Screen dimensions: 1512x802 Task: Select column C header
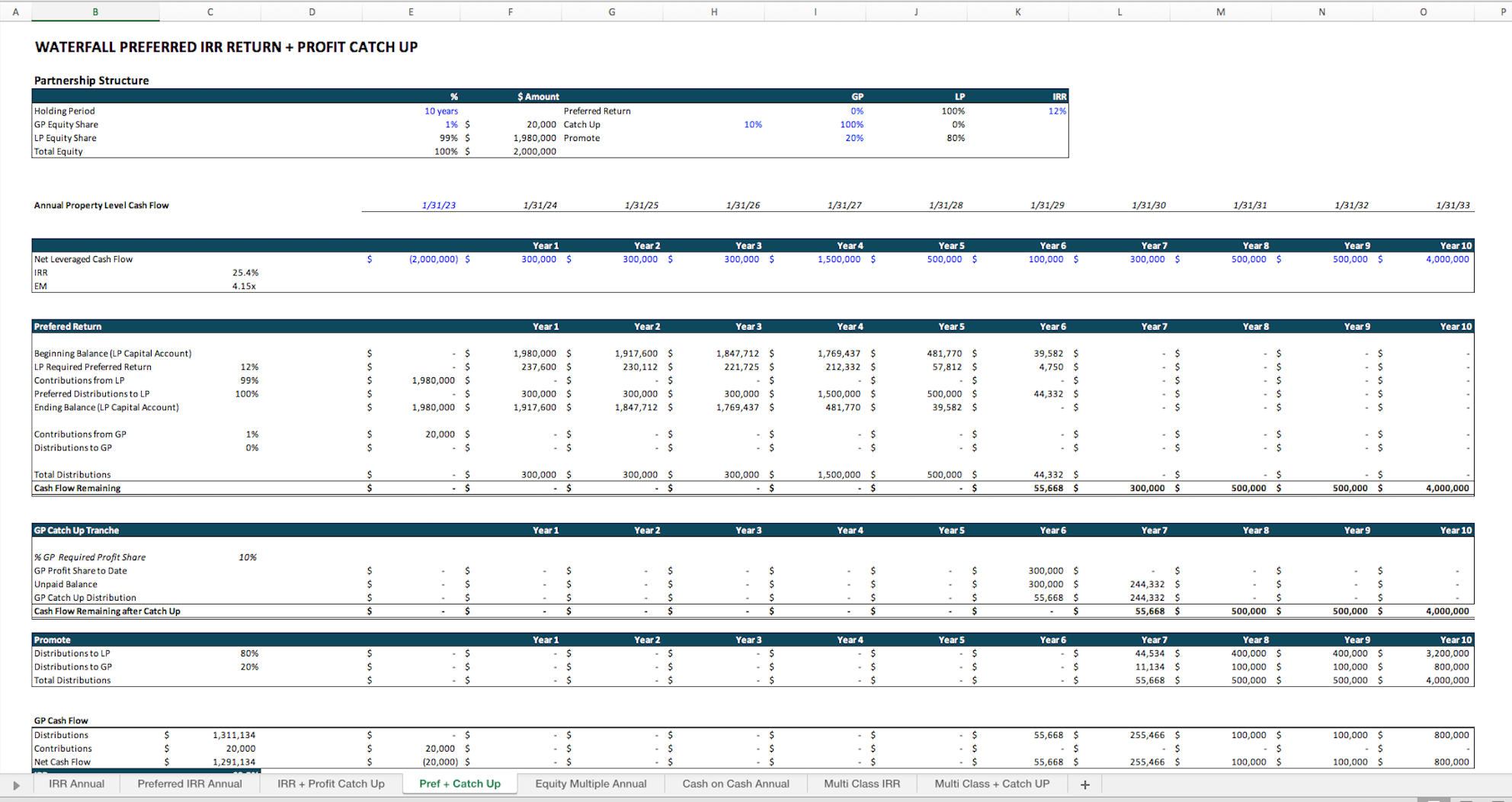pos(210,11)
